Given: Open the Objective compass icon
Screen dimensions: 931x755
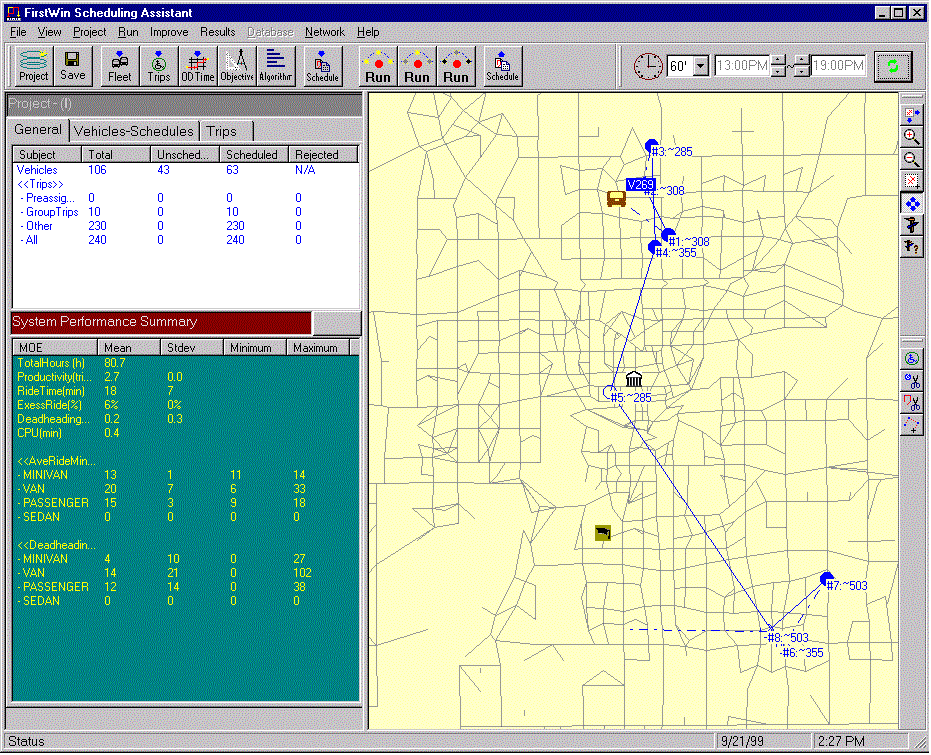Looking at the screenshot, I should point(237,66).
